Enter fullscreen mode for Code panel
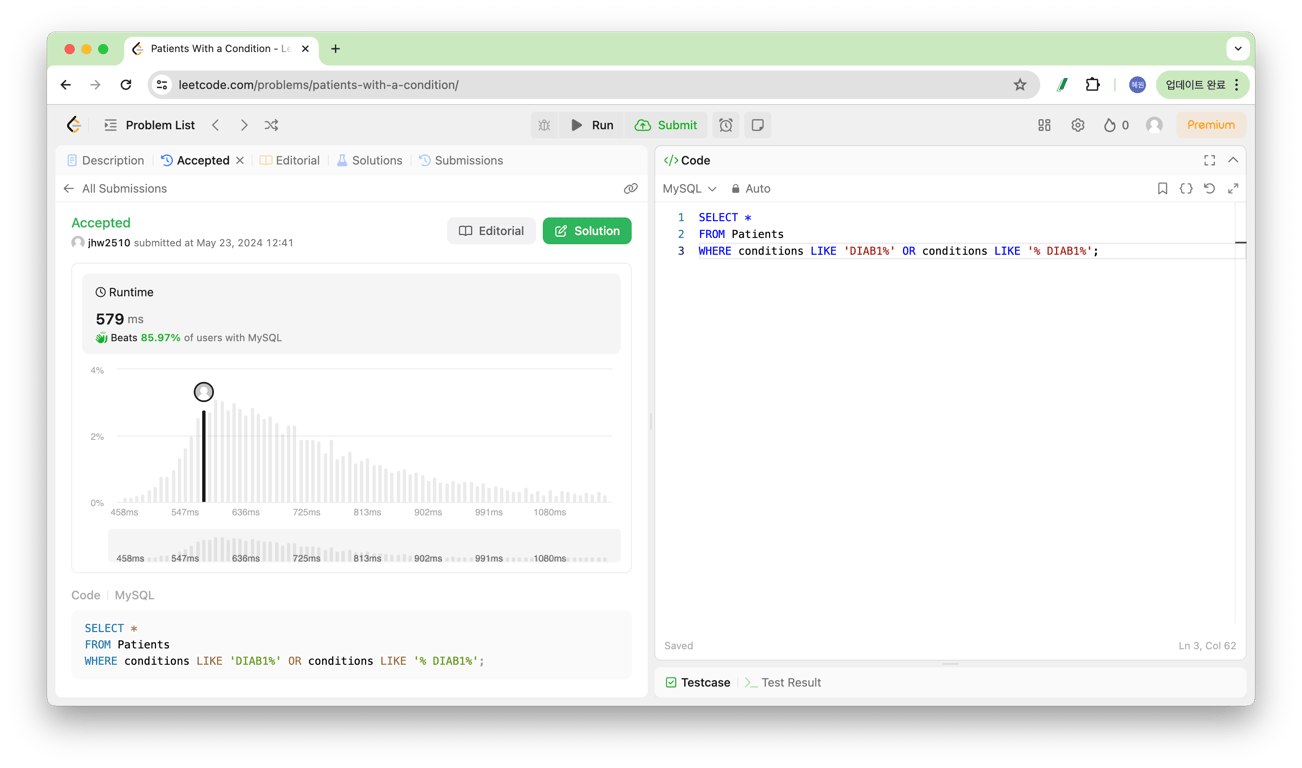This screenshot has width=1302, height=768. [1209, 160]
